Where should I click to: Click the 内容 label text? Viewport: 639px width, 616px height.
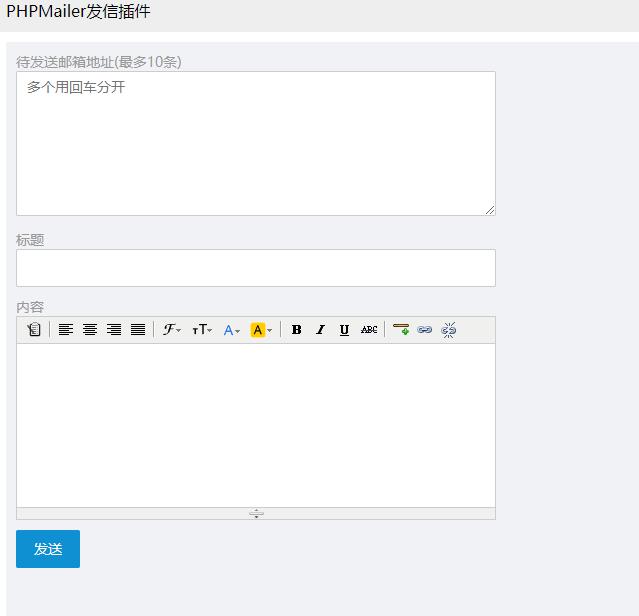click(30, 307)
